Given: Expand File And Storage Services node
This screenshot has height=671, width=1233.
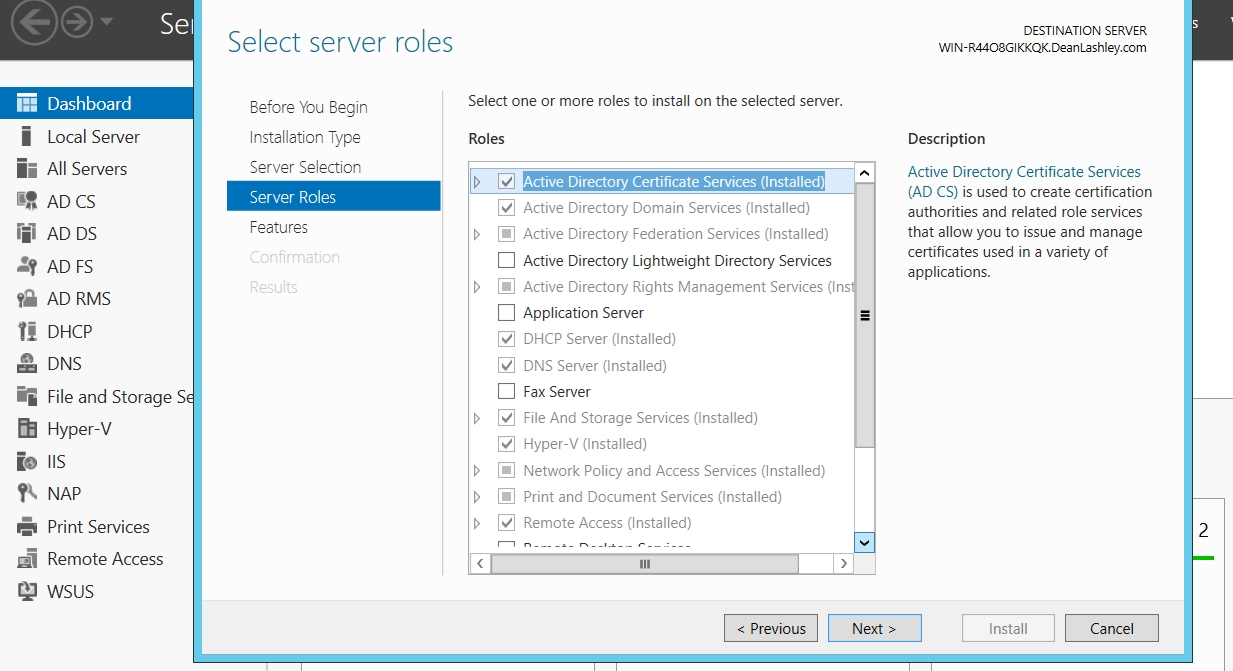Looking at the screenshot, I should tap(477, 418).
